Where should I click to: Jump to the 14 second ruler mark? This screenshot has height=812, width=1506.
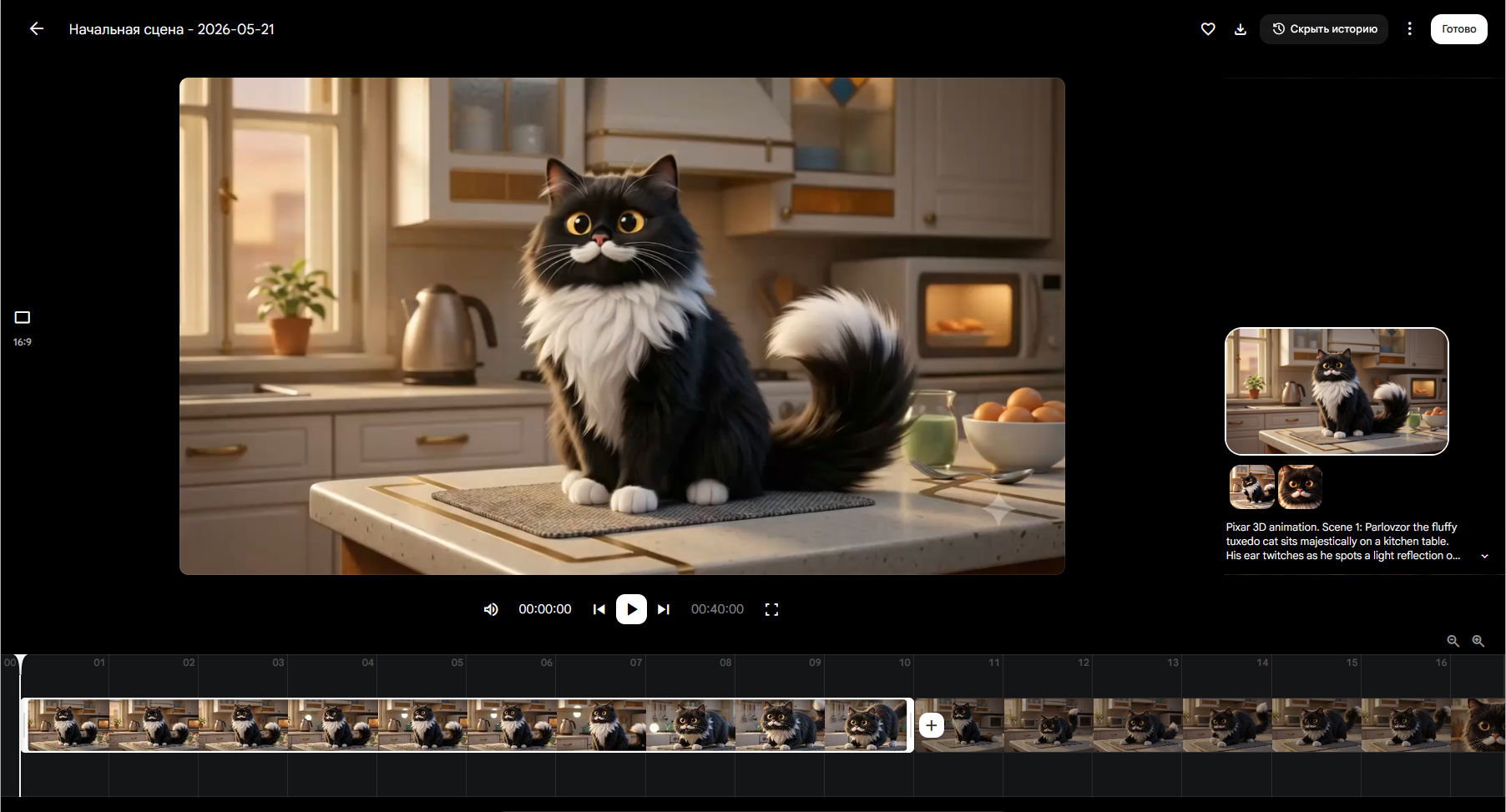tap(1262, 663)
